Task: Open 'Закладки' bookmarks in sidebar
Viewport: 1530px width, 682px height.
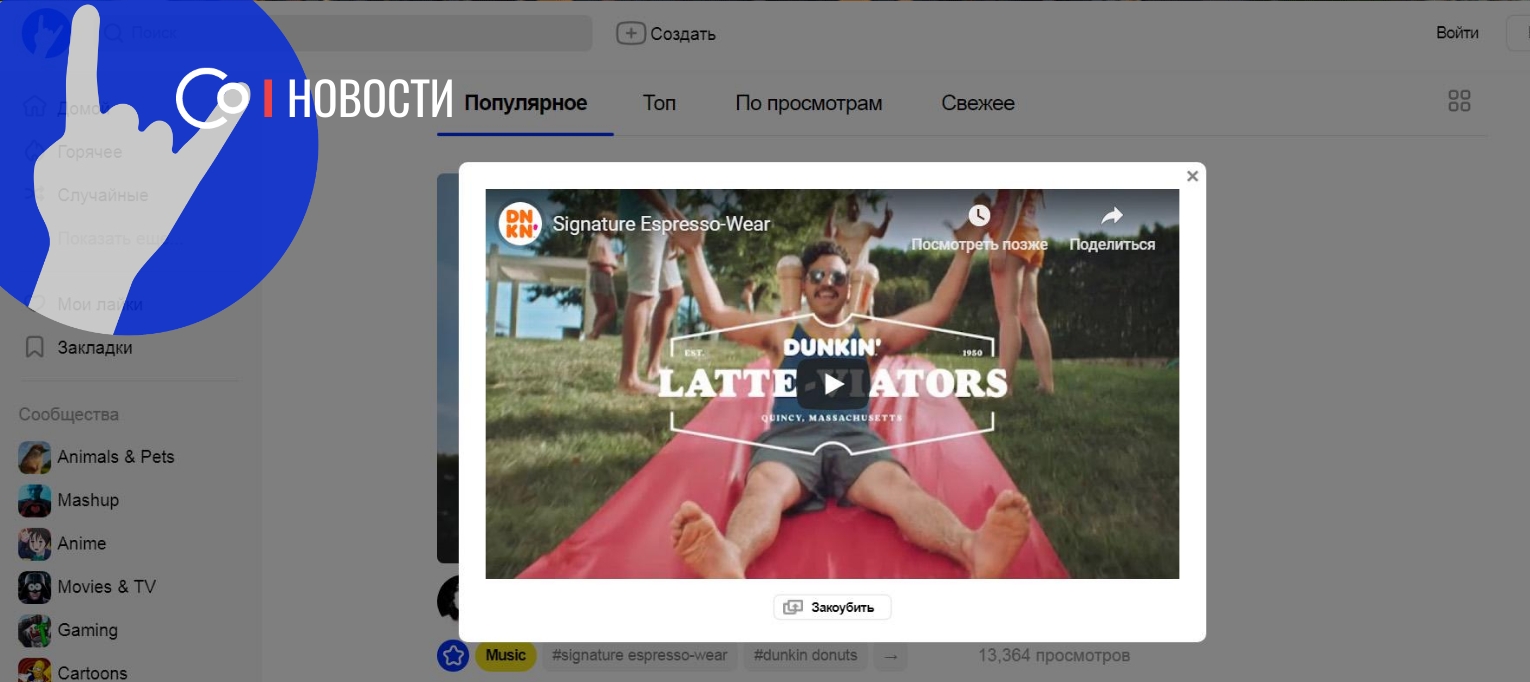Action: coord(78,348)
